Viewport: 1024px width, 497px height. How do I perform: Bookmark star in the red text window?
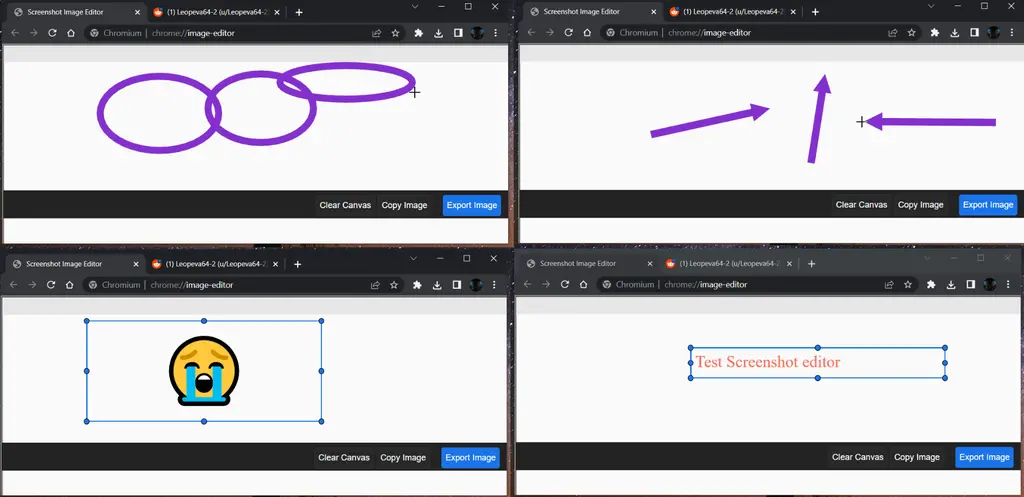[908, 285]
